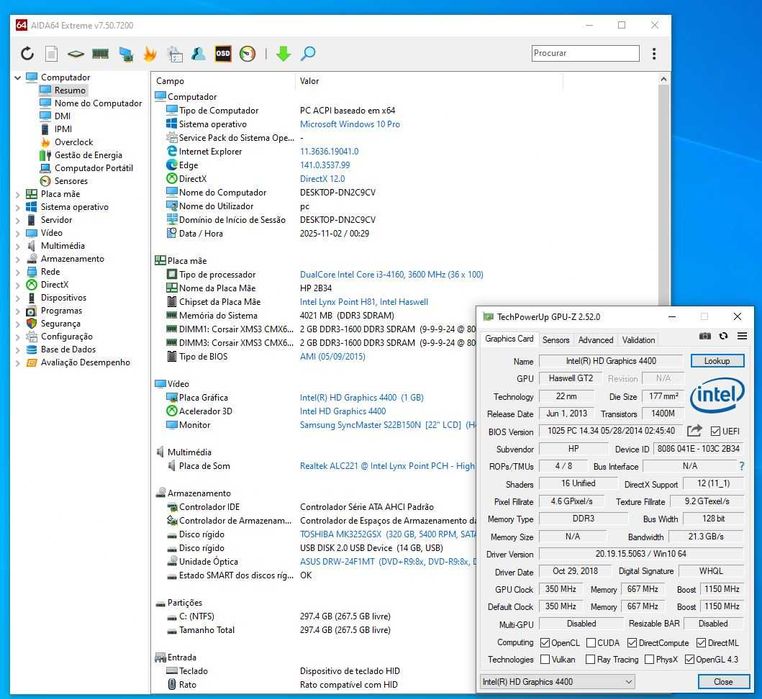Image resolution: width=762 pixels, height=699 pixels.
Task: Open the GPU-Z hamburger menu
Action: (x=742, y=336)
